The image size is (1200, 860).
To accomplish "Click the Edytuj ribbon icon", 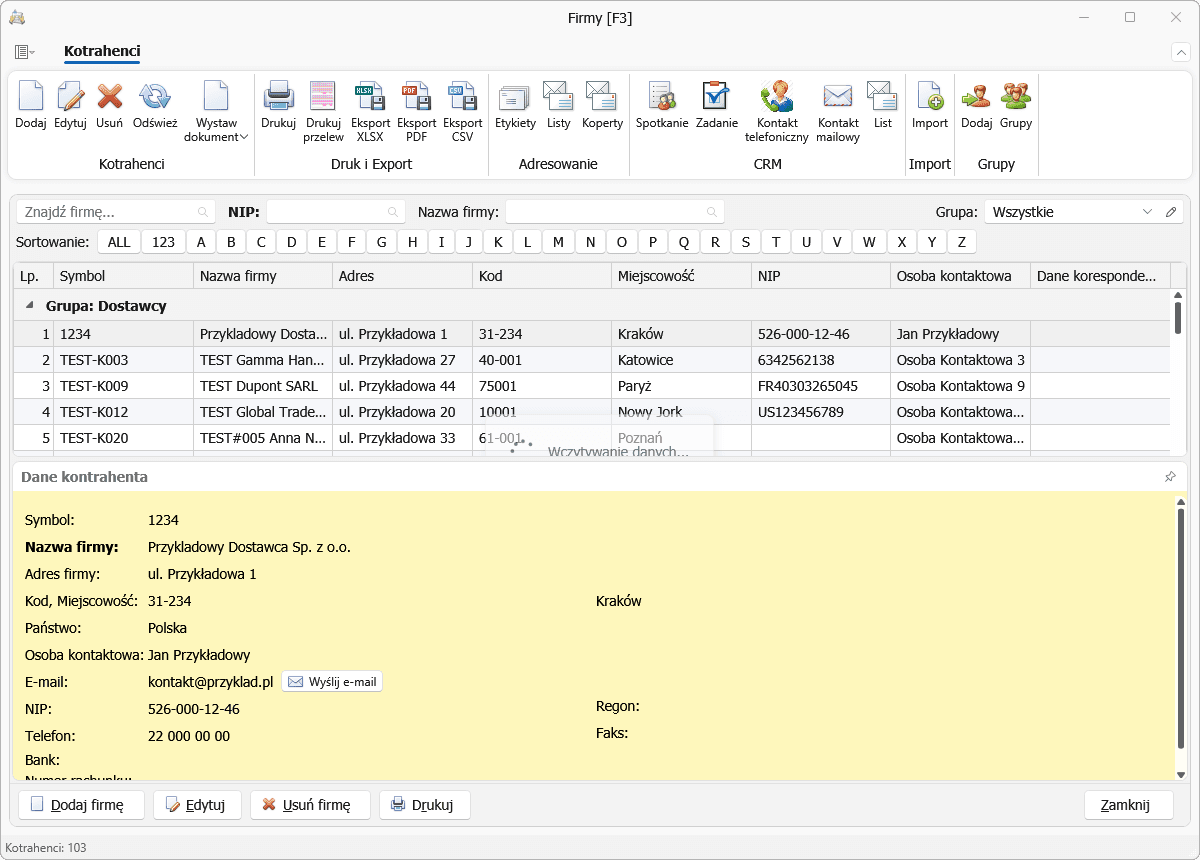I will point(70,105).
